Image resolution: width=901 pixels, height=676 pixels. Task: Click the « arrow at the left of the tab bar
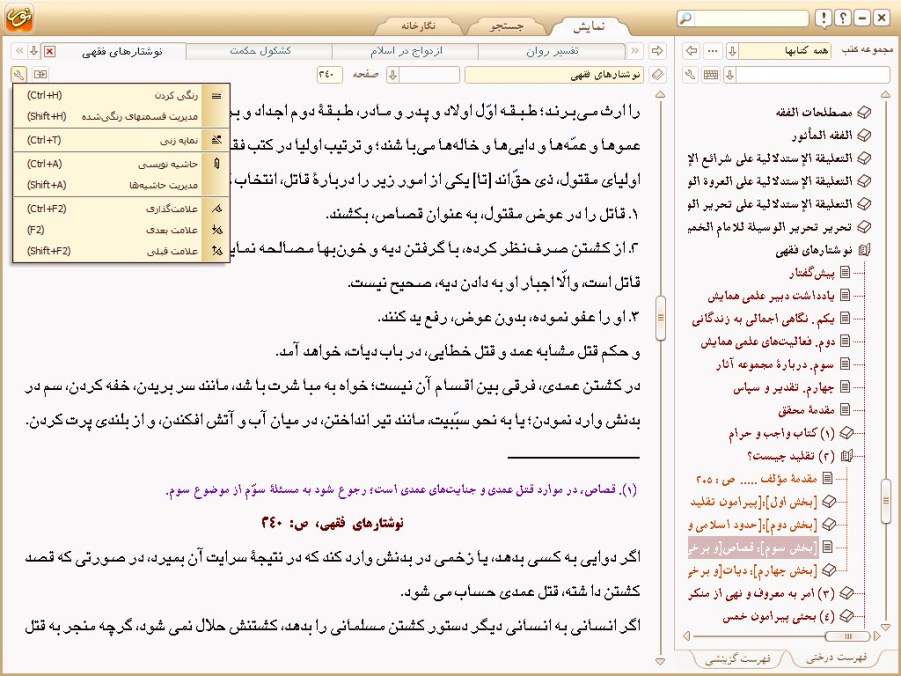[x=20, y=51]
